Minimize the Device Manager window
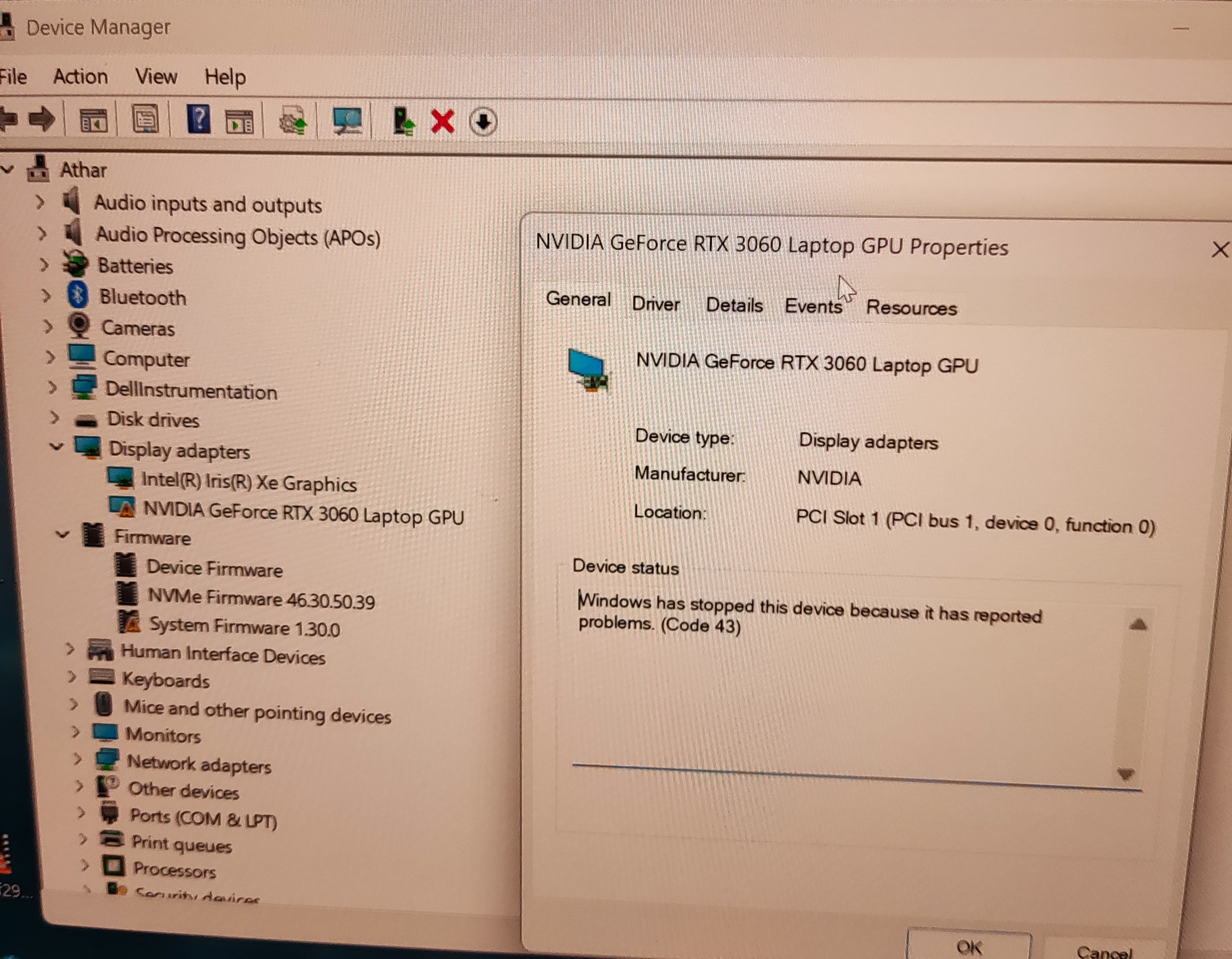 pos(1181,28)
